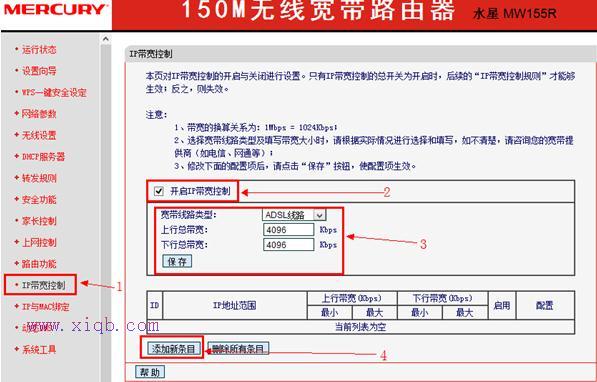Image resolution: width=597 pixels, height=382 pixels.
Task: Open the 家长控制 page
Action: 39,221
